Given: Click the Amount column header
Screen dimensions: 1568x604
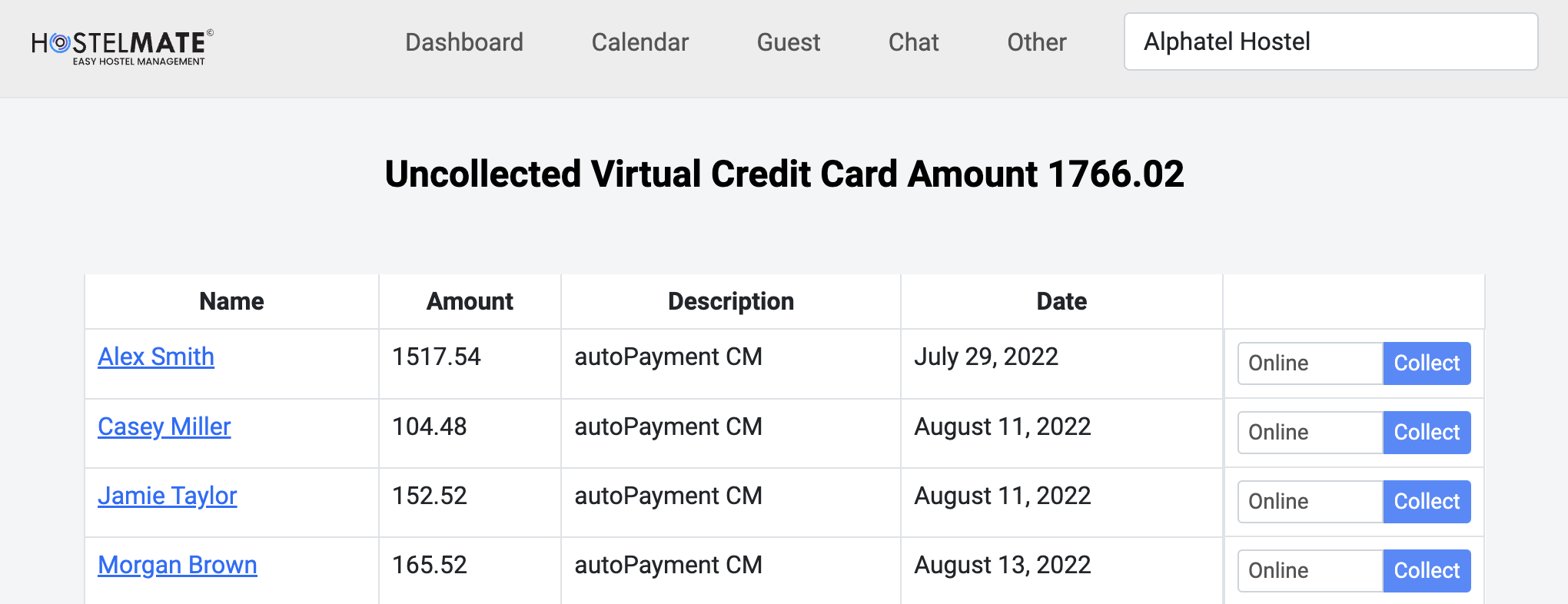Looking at the screenshot, I should tap(470, 301).
